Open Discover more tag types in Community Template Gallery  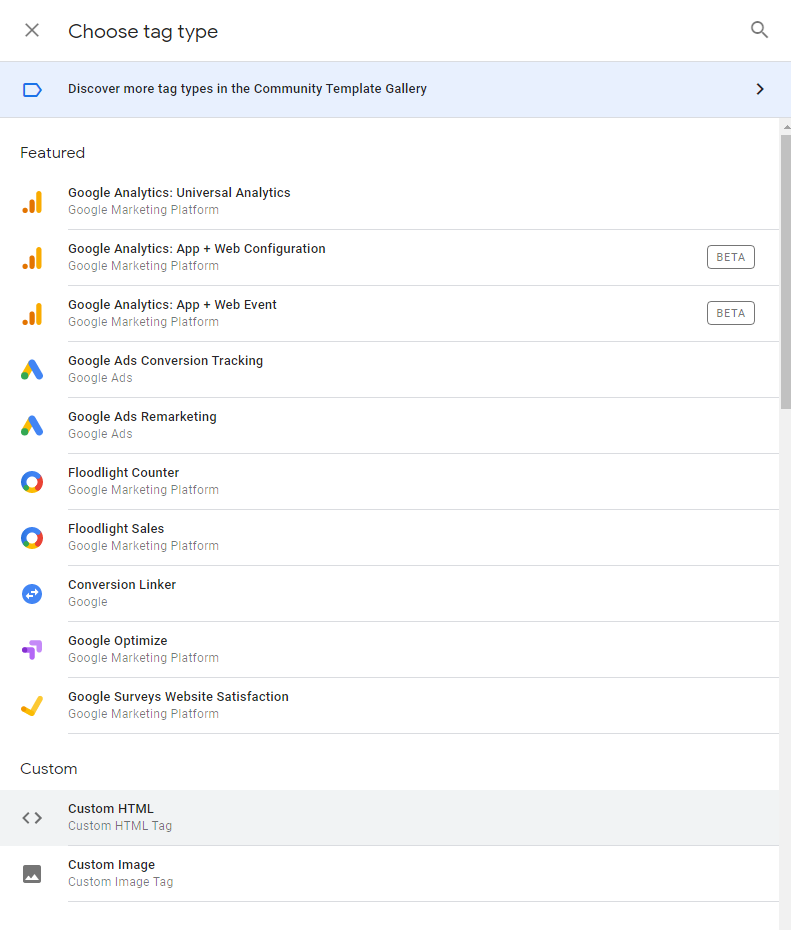(395, 90)
